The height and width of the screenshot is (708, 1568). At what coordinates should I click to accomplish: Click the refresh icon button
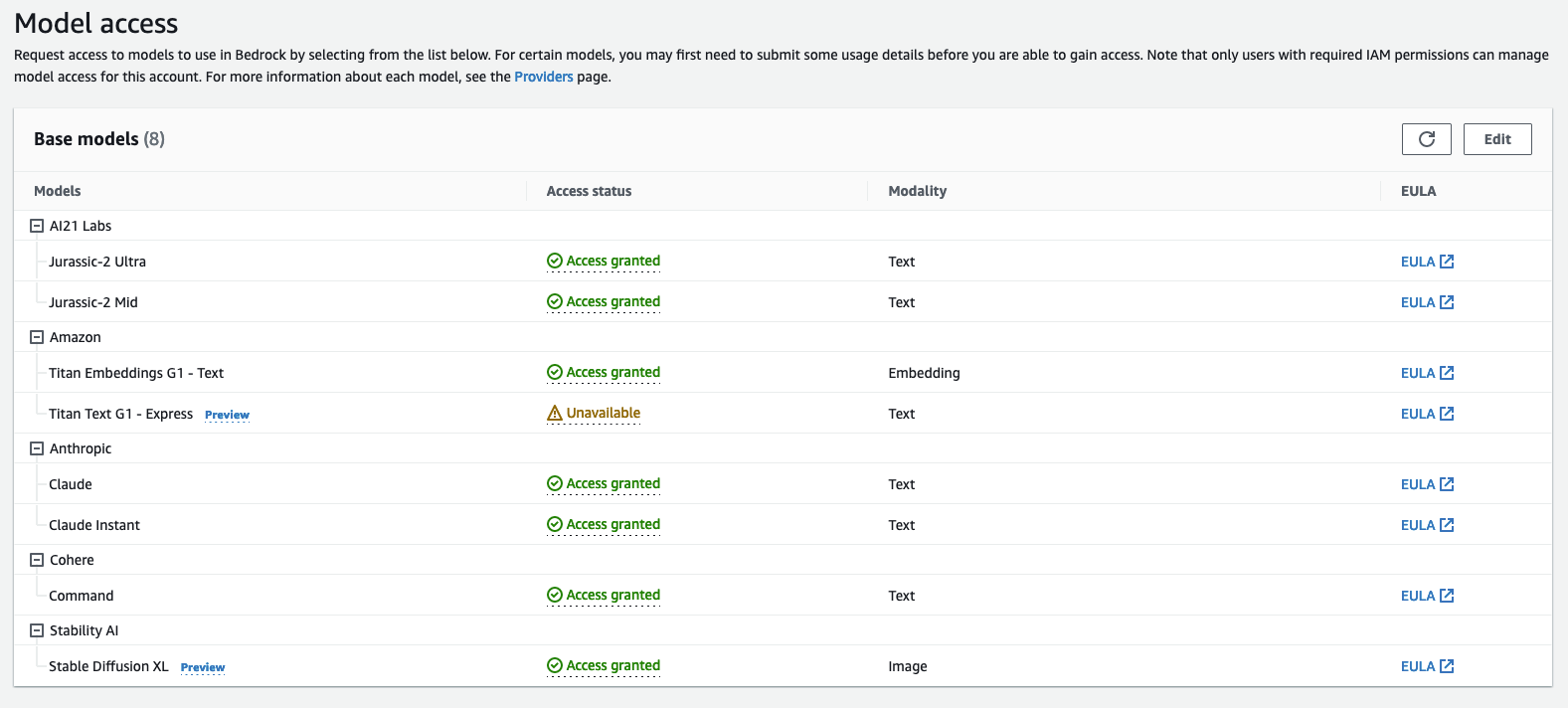[1426, 139]
